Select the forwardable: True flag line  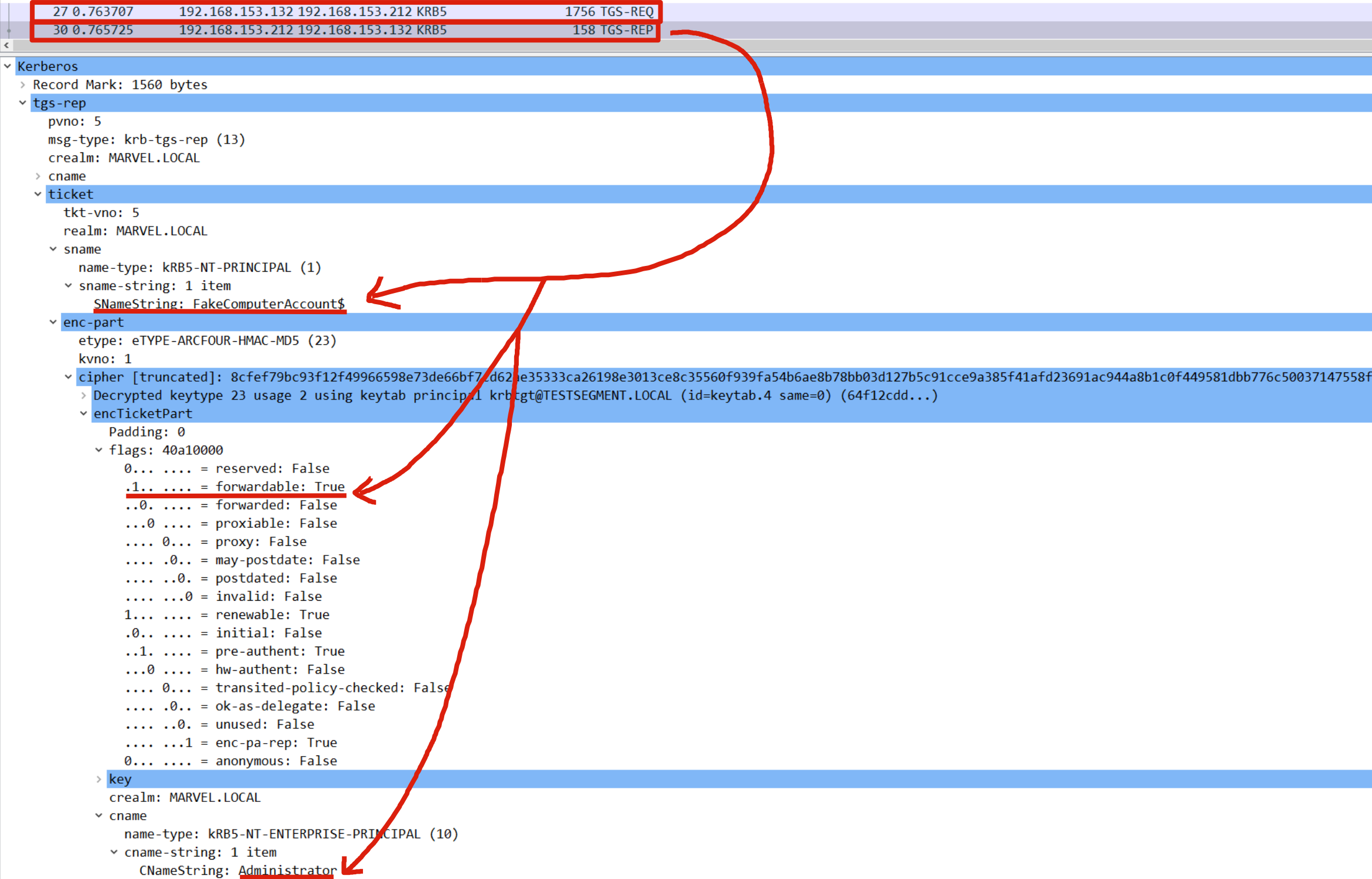click(235, 487)
